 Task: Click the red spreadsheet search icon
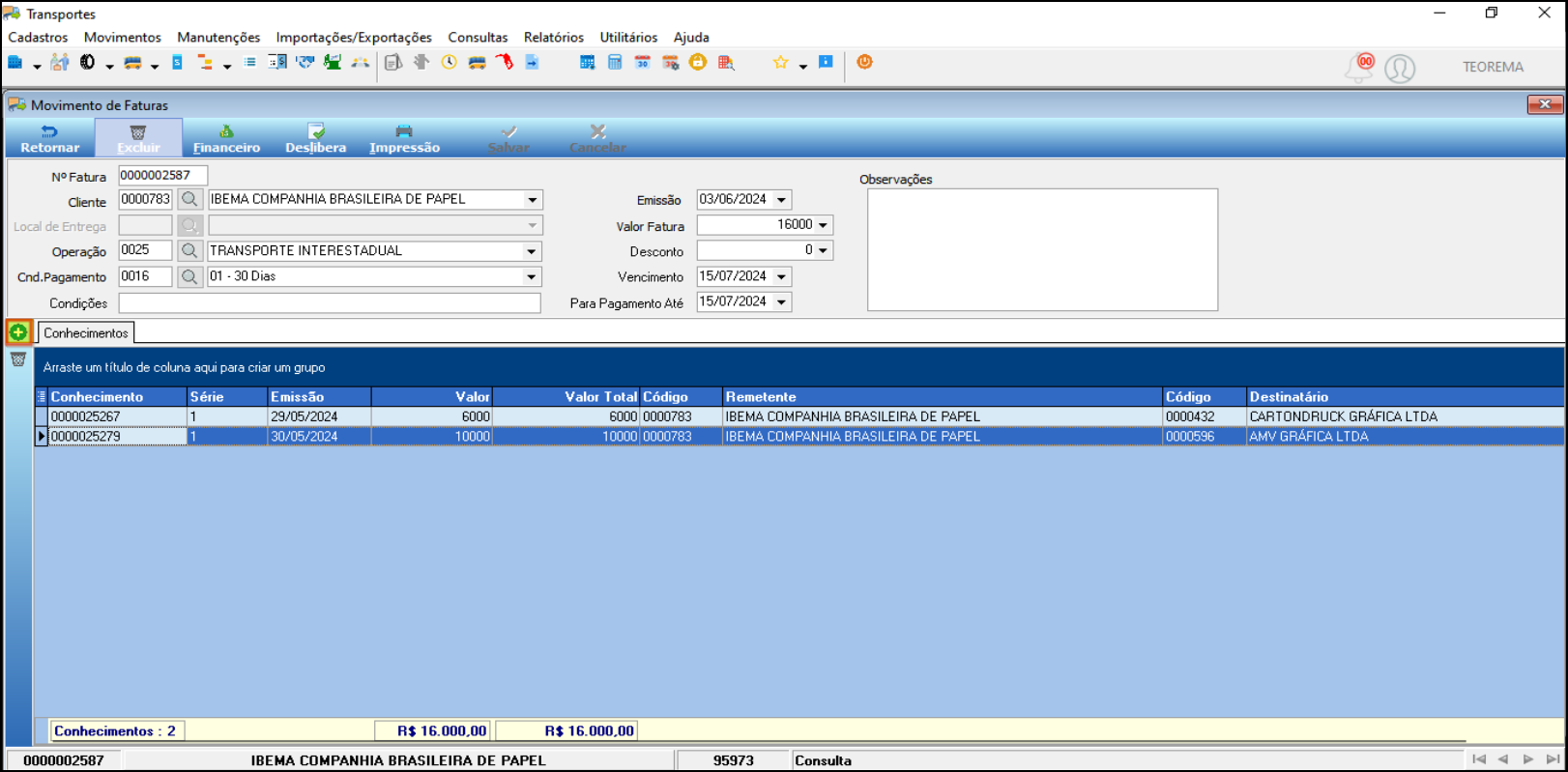(726, 62)
